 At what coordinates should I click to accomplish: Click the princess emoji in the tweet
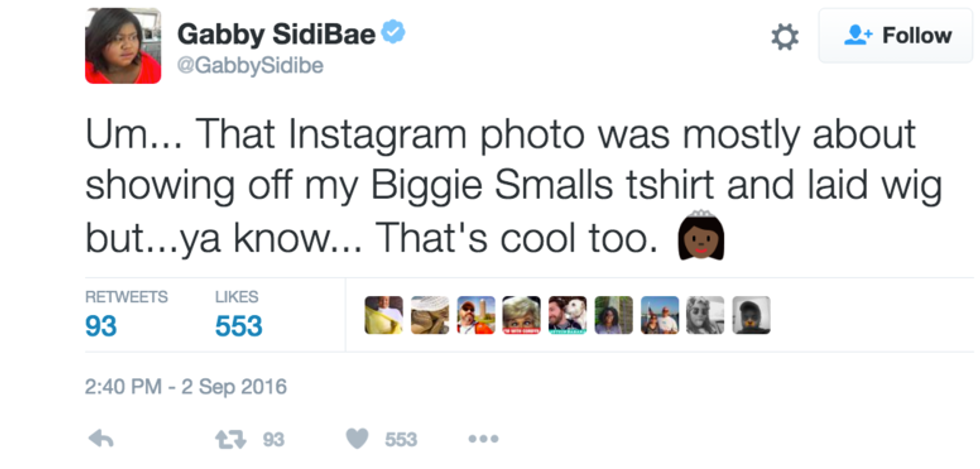[x=701, y=239]
